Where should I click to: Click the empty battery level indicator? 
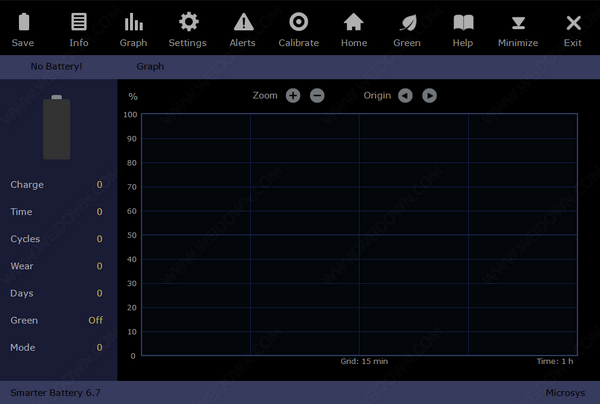tap(56, 128)
